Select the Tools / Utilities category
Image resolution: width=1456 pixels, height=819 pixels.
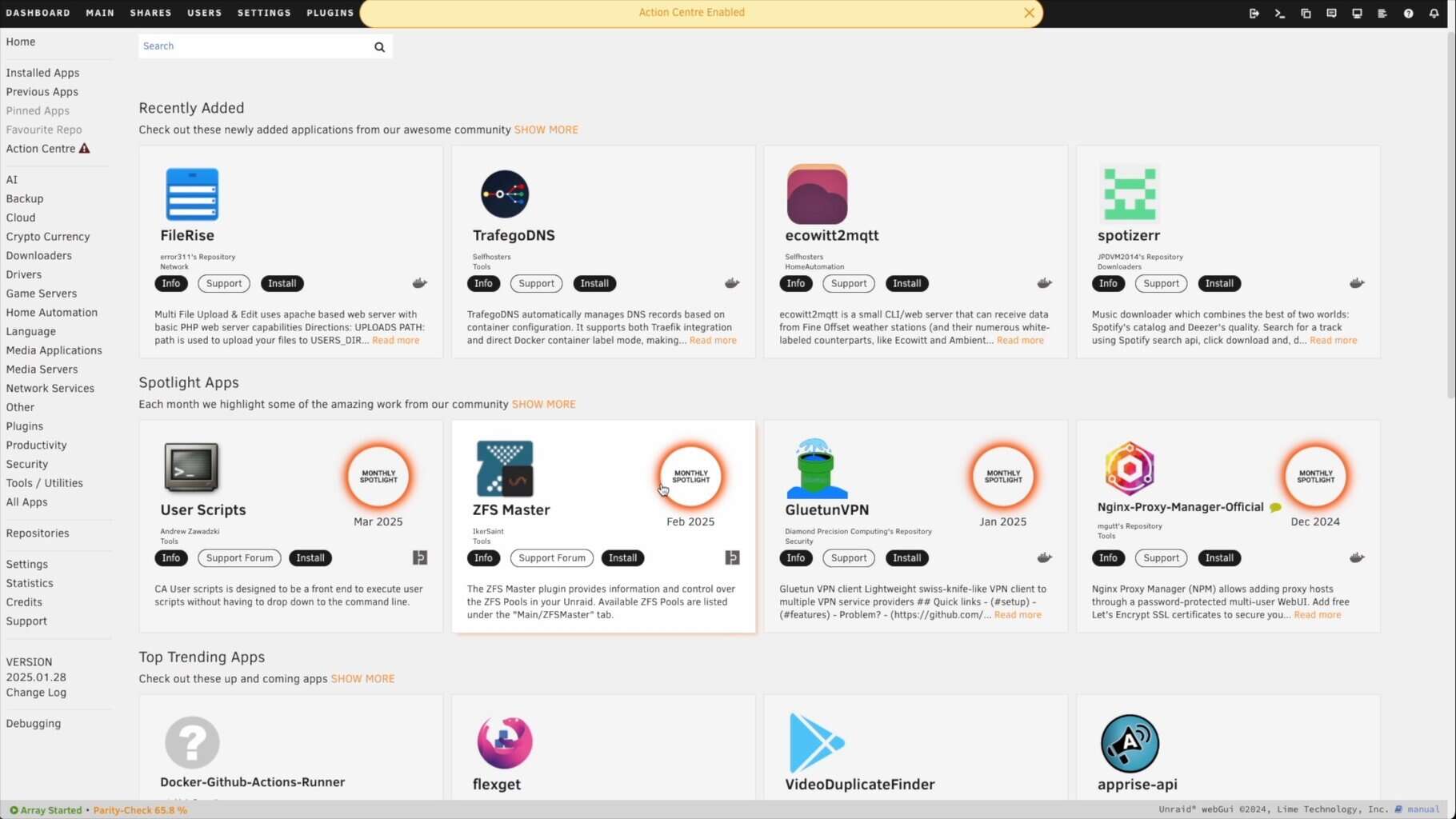[44, 483]
